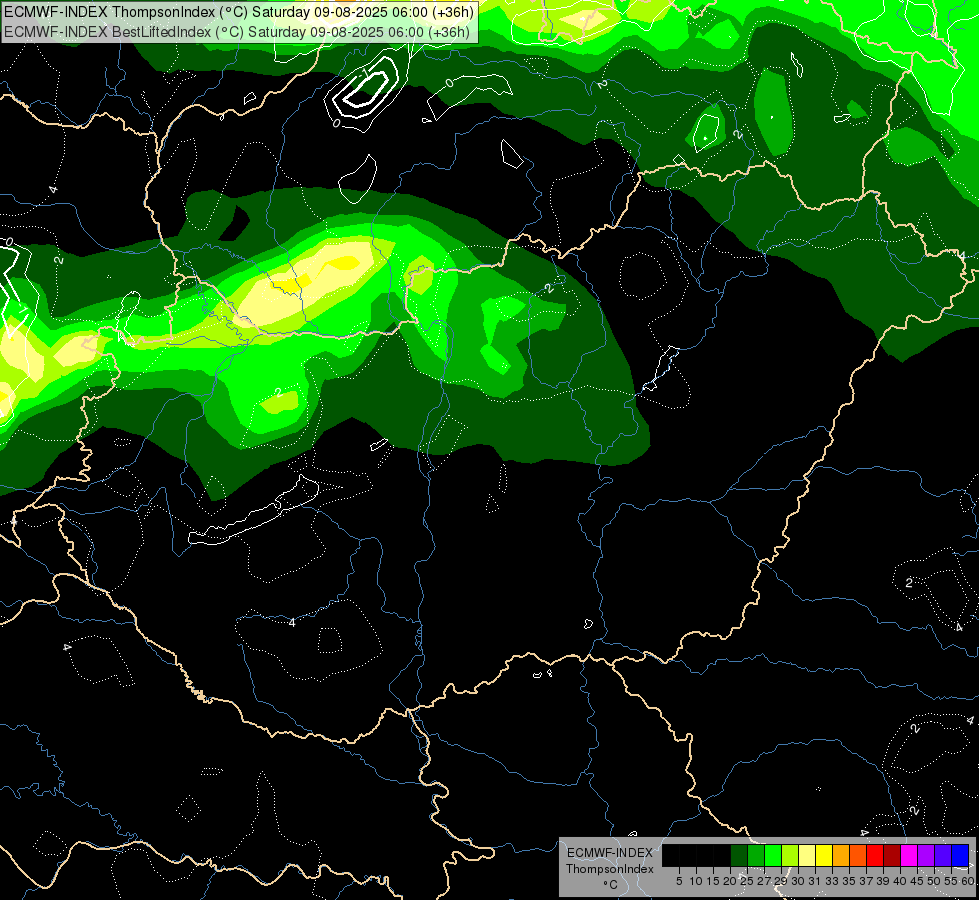Click legend scale value '15'
979x900 pixels.
pyautogui.click(x=713, y=881)
